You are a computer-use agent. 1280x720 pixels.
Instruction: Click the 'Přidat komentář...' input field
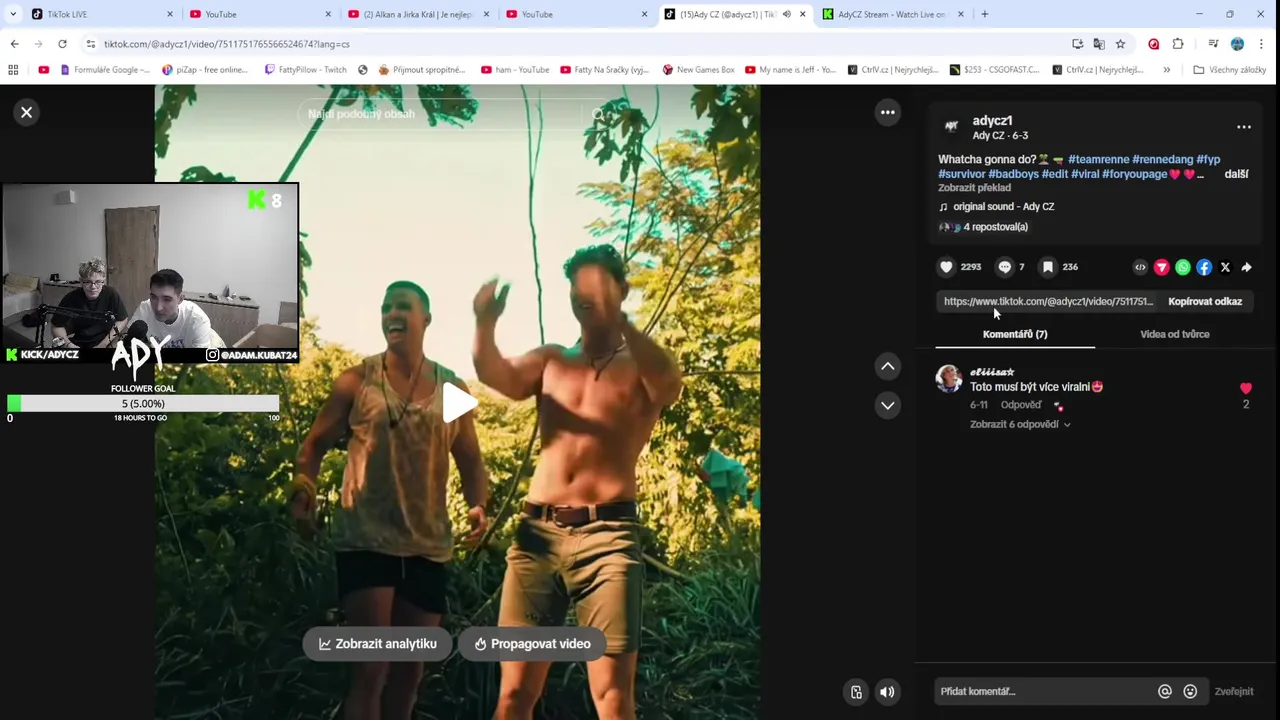click(x=1043, y=691)
